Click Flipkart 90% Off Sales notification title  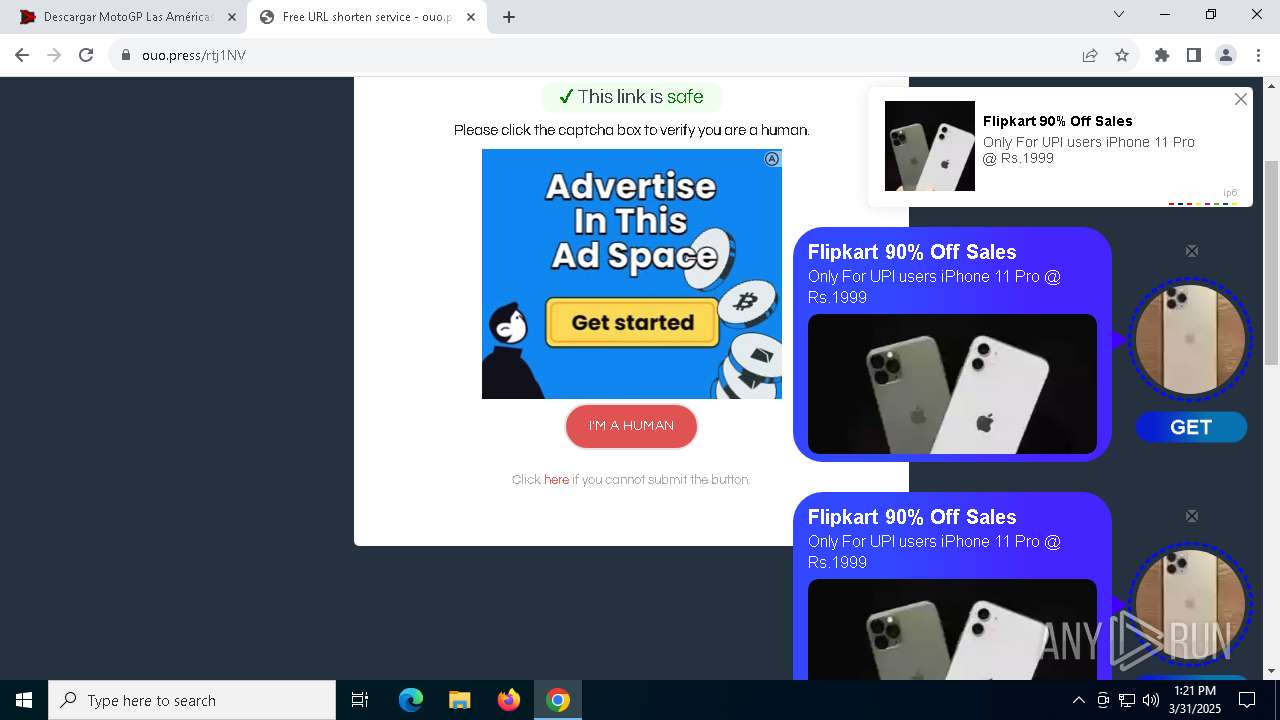[1058, 121]
